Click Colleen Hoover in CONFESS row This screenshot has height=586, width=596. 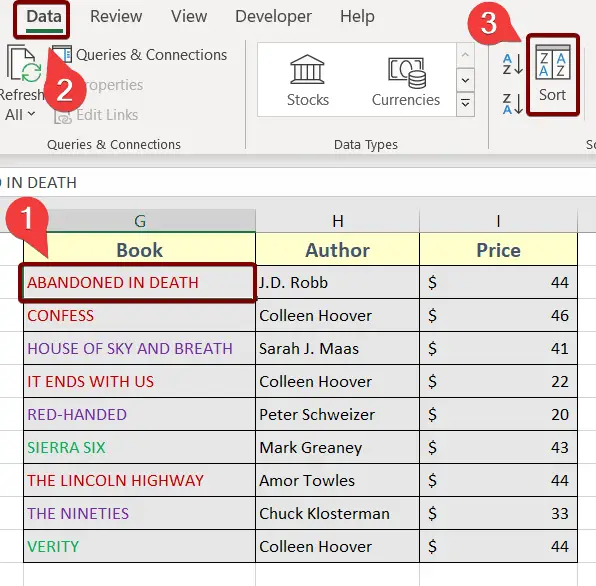click(x=338, y=315)
